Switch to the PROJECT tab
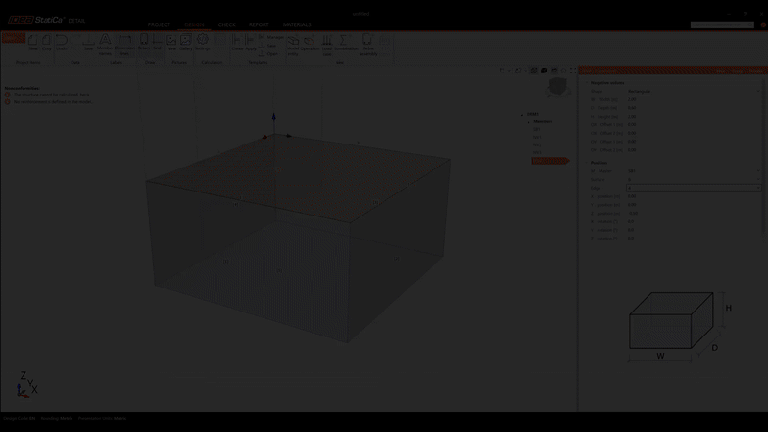 point(159,24)
